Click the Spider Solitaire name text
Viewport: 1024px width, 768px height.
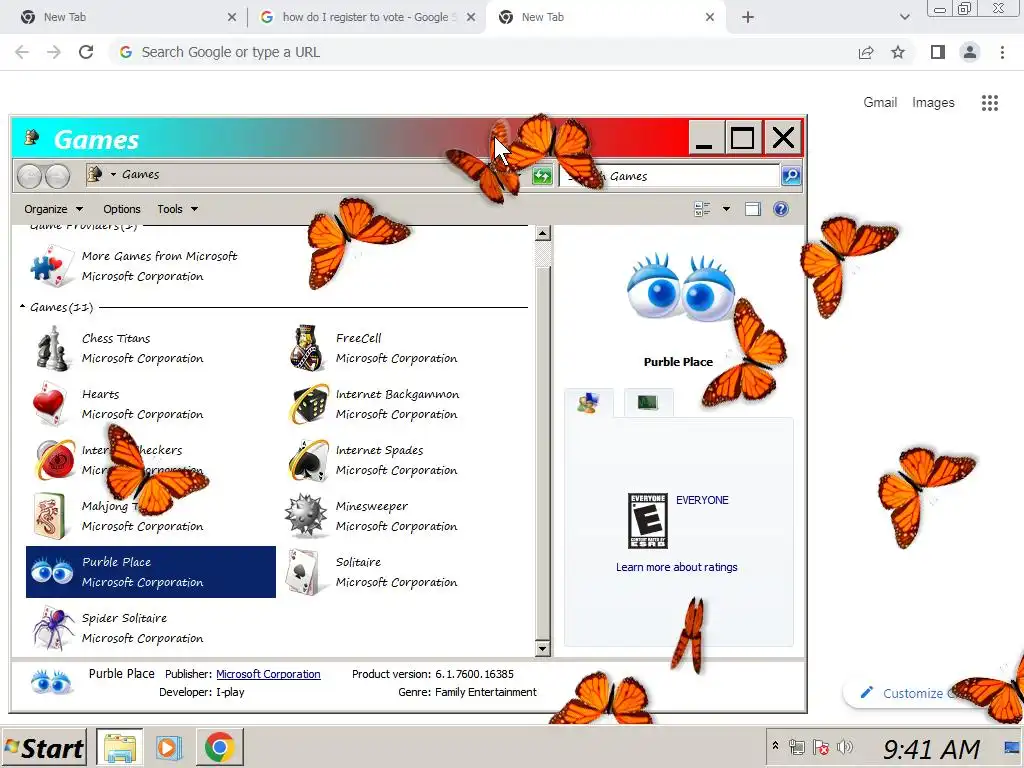coord(124,618)
